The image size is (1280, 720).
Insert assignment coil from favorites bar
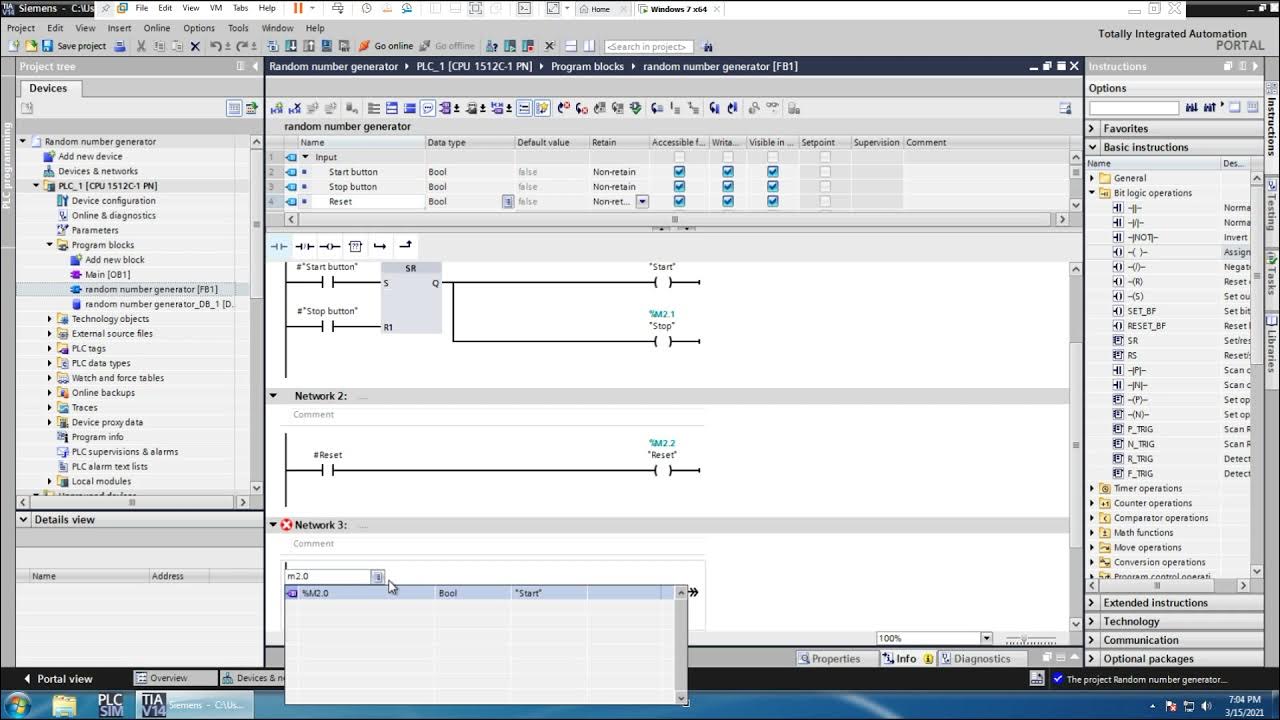(329, 246)
